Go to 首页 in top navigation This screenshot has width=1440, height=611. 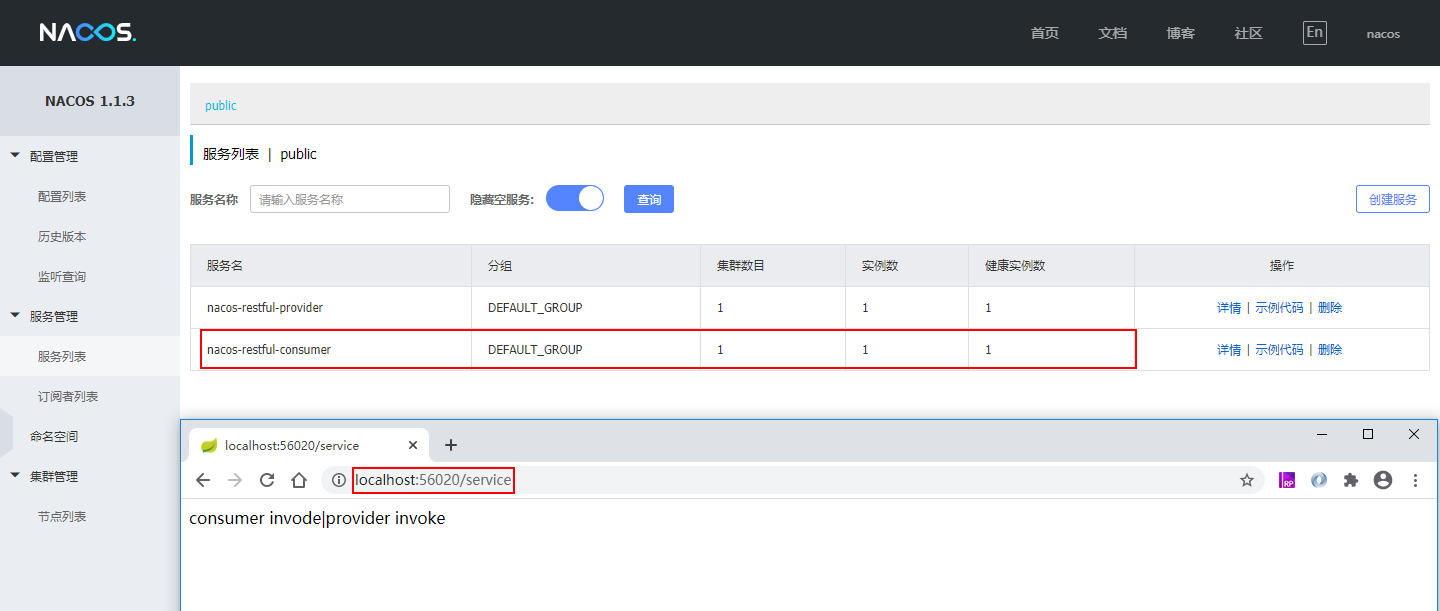(x=1045, y=33)
